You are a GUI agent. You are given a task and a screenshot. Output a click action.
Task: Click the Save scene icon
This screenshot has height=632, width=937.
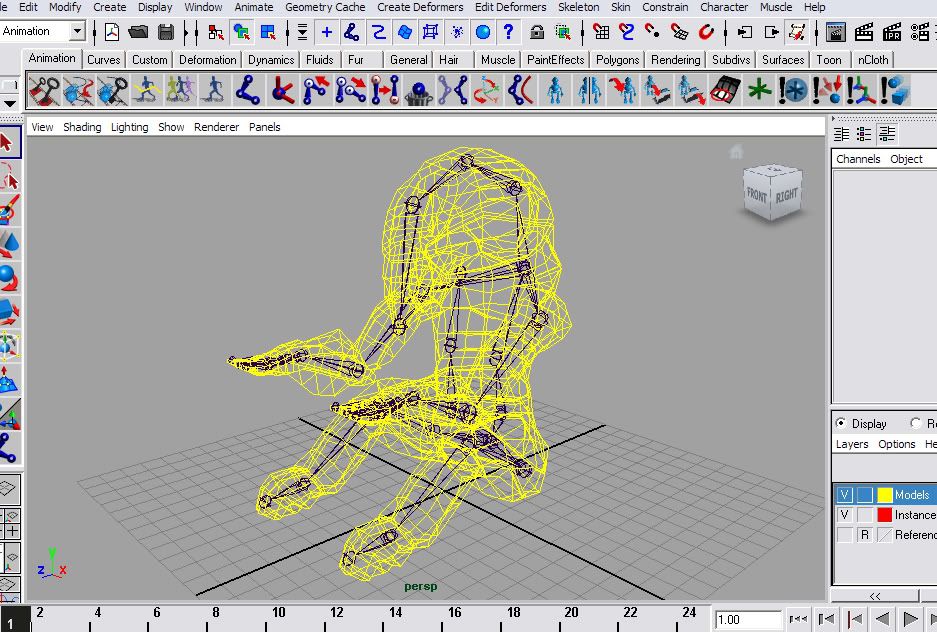165,32
